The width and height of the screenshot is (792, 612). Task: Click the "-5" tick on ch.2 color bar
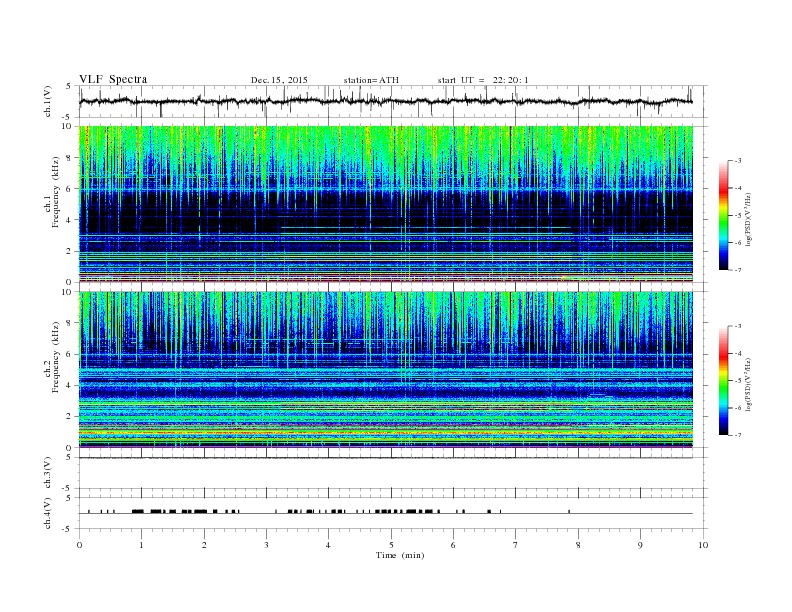tap(738, 381)
